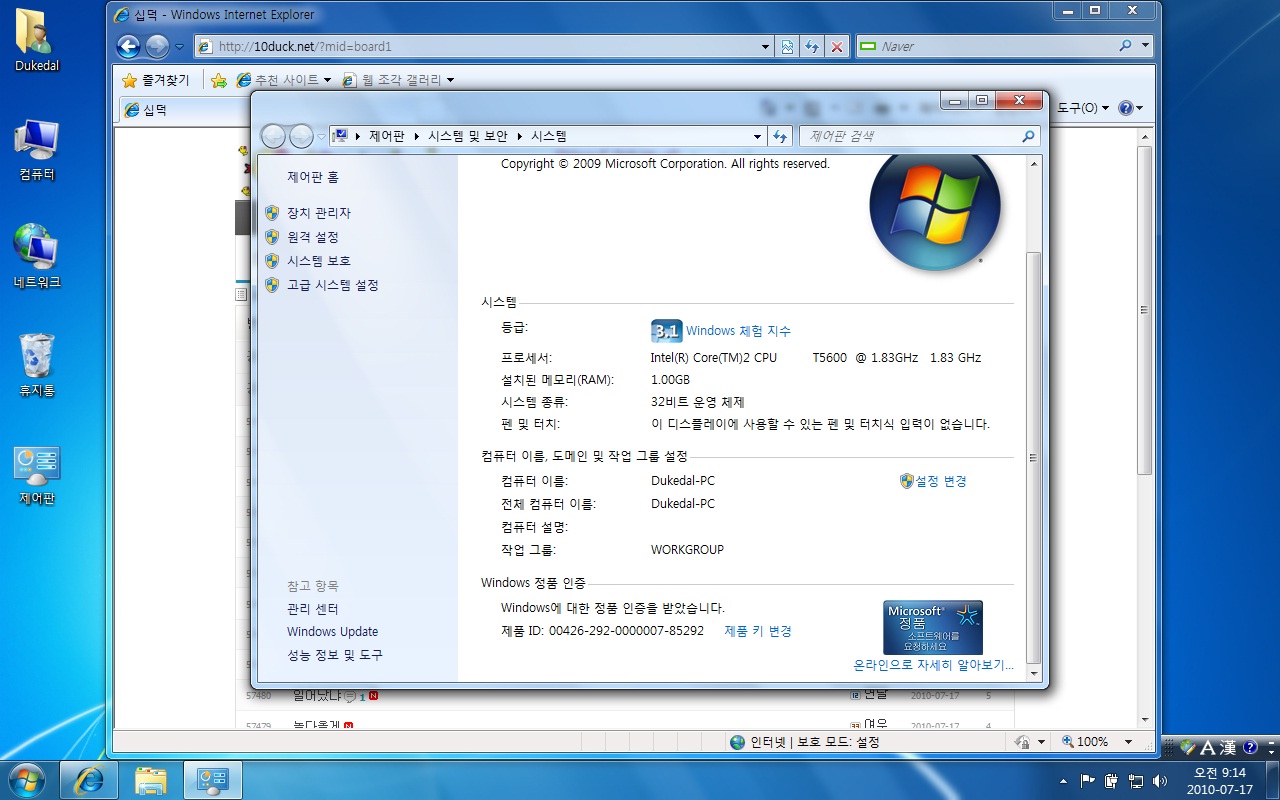Open 시스템 보호 in the sidebar
The height and width of the screenshot is (800, 1280).
tap(319, 261)
